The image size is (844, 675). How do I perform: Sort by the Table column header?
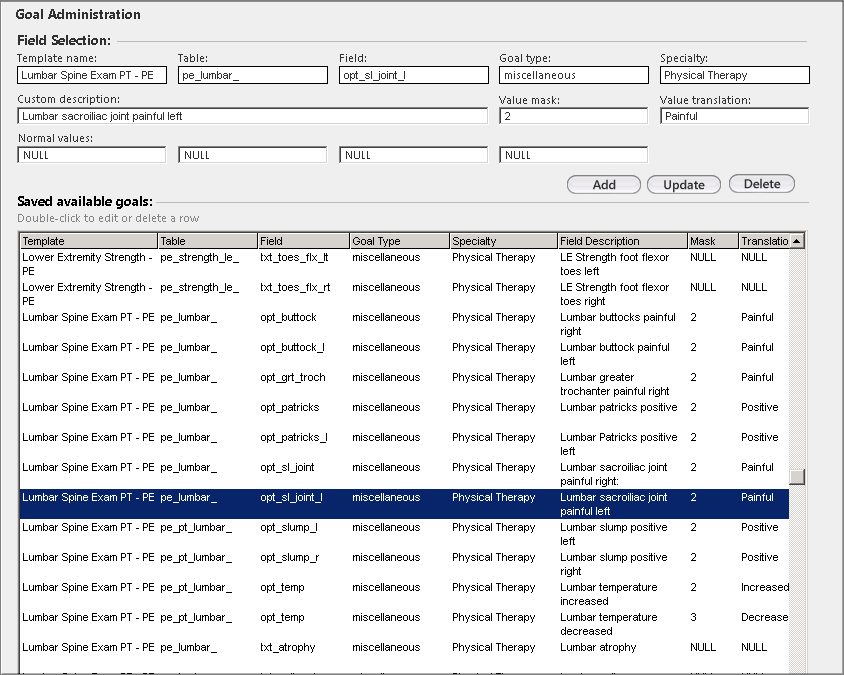[x=207, y=241]
